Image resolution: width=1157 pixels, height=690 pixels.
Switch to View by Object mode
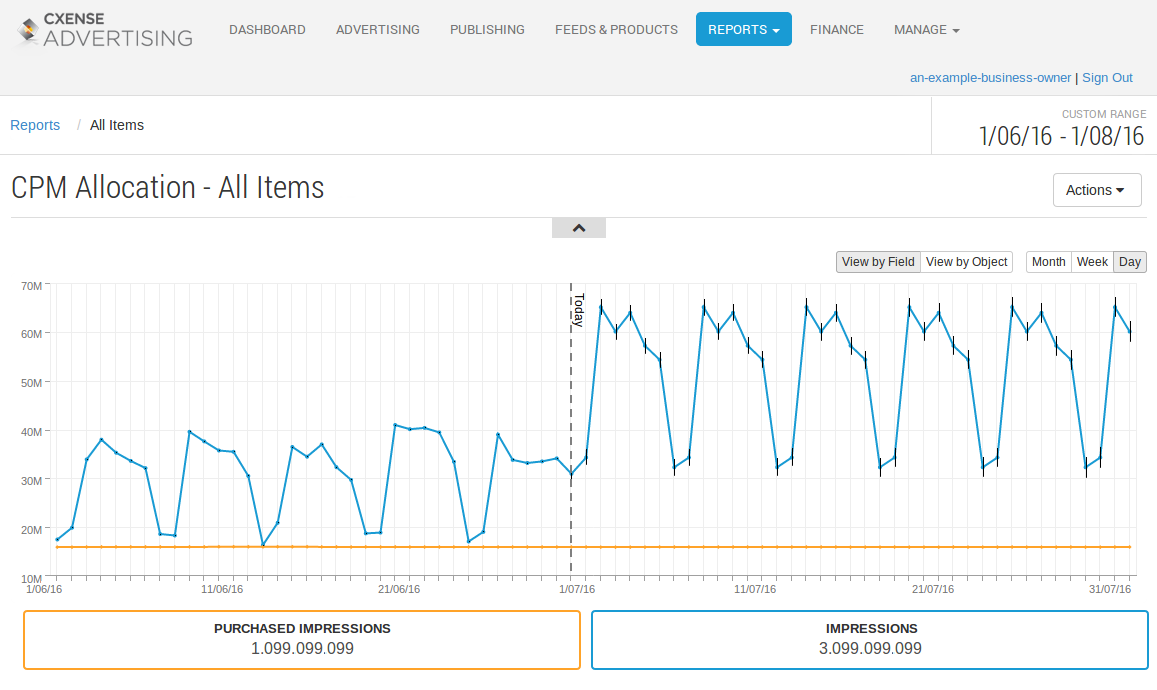[966, 262]
